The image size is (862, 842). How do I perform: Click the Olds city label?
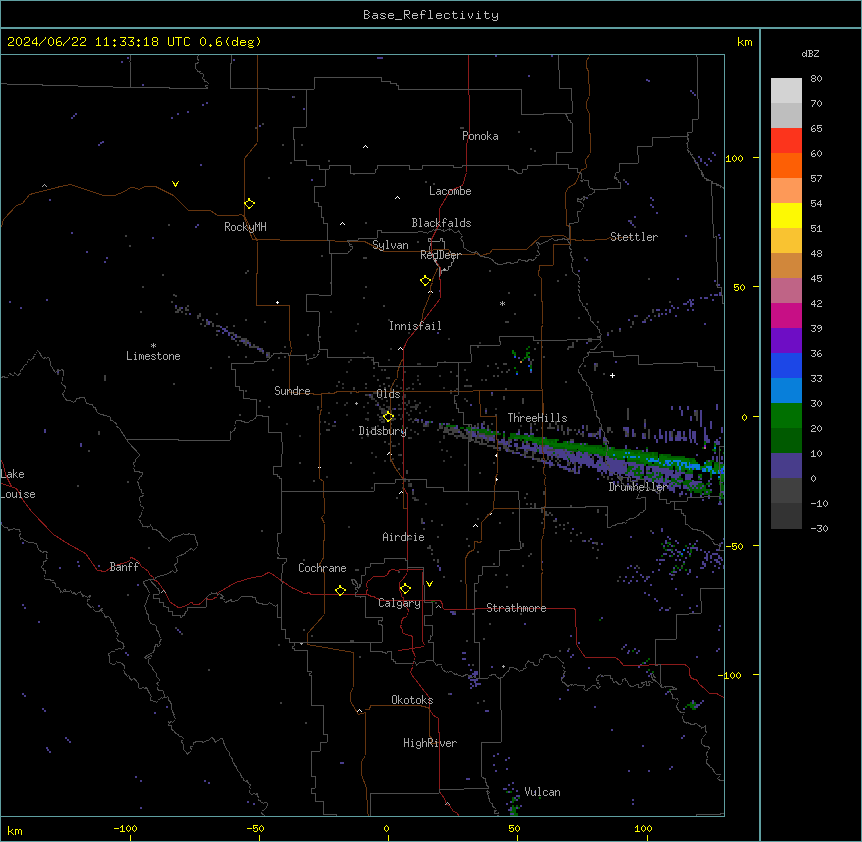[388, 394]
